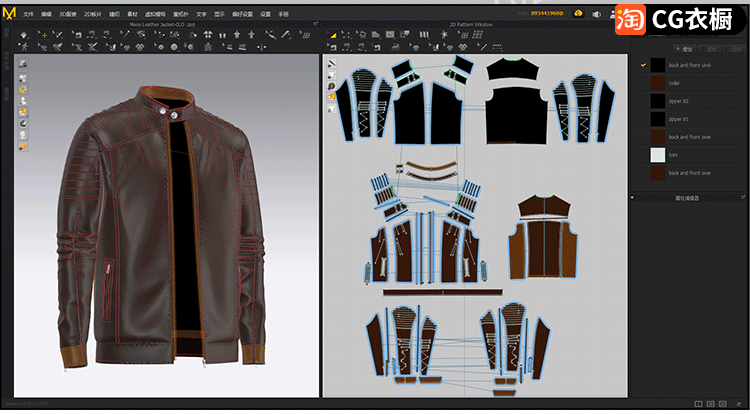The width and height of the screenshot is (750, 414).
Task: Click top icon in 3D window's vertical toolbar
Action: click(x=22, y=63)
